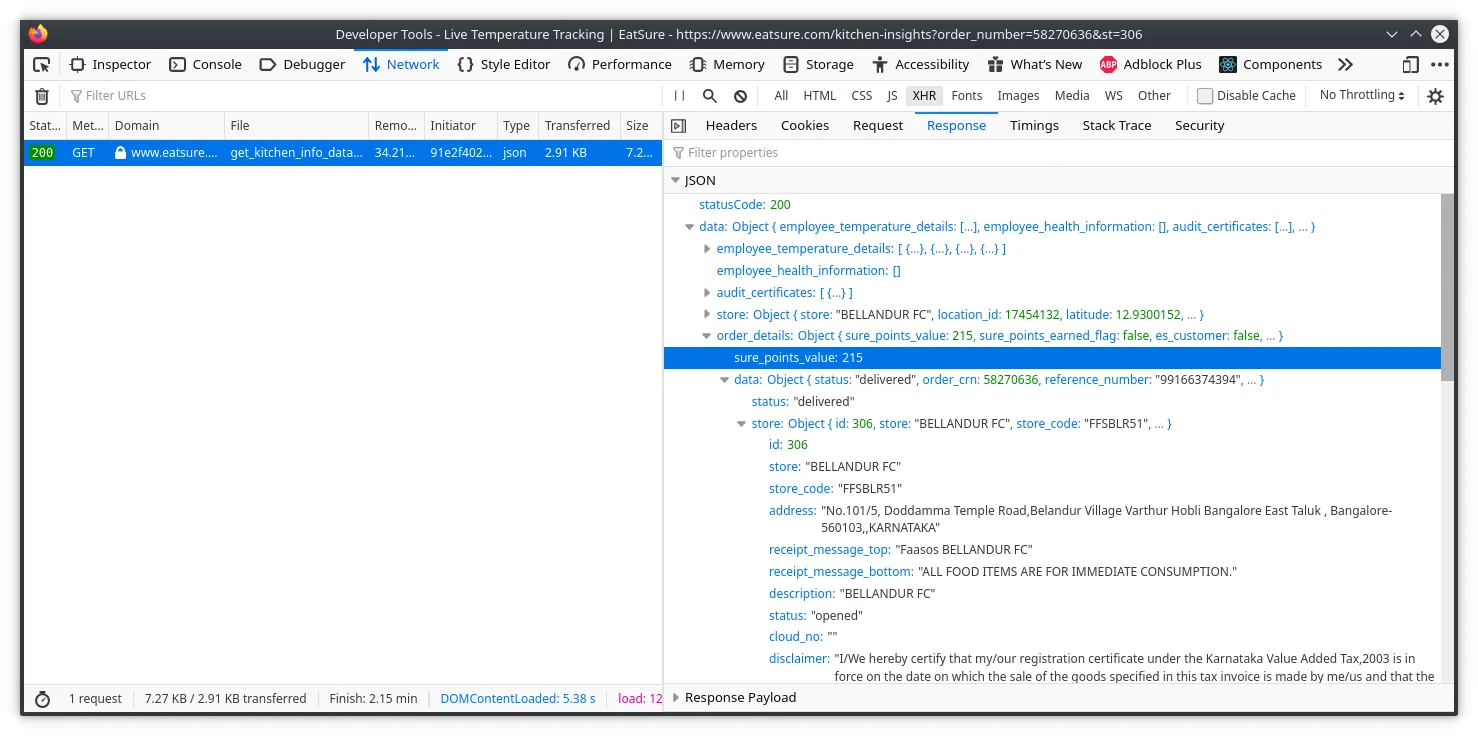Show the Stack Trace tab

[x=1117, y=126]
